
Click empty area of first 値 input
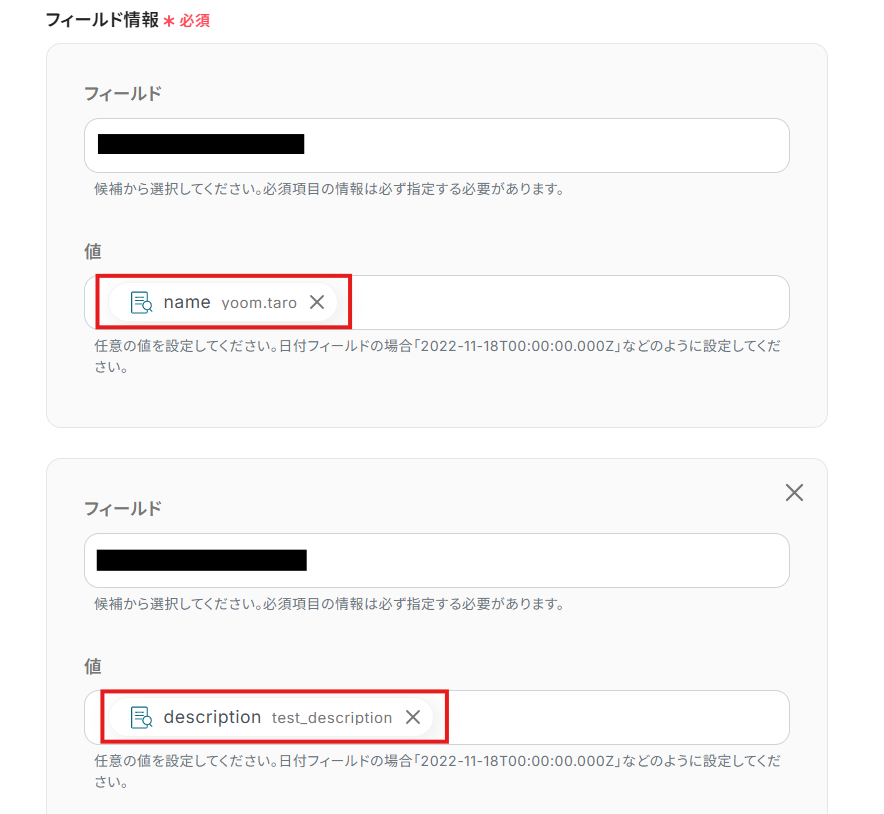(x=569, y=303)
